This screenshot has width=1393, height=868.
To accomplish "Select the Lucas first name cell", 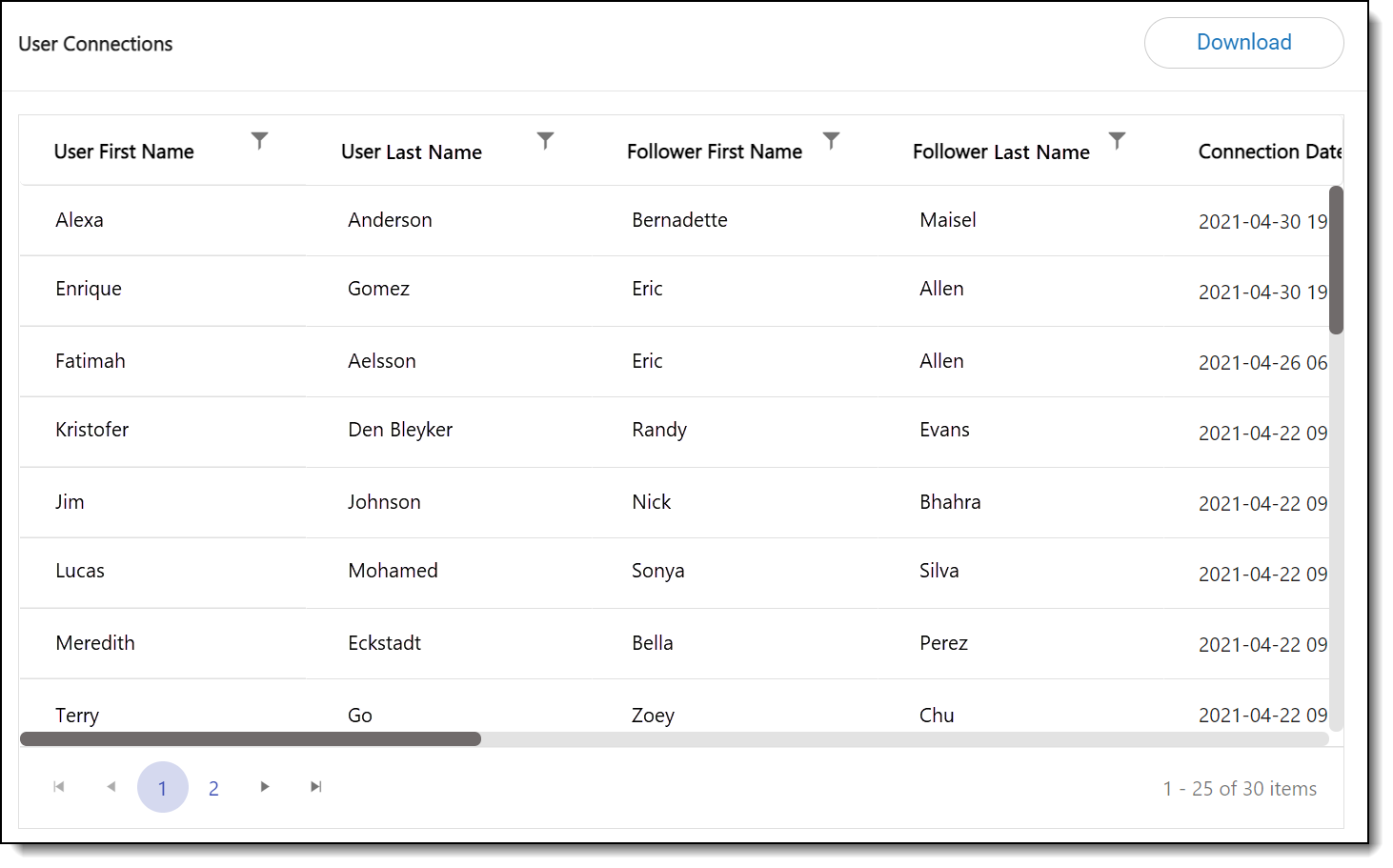I will pos(80,571).
